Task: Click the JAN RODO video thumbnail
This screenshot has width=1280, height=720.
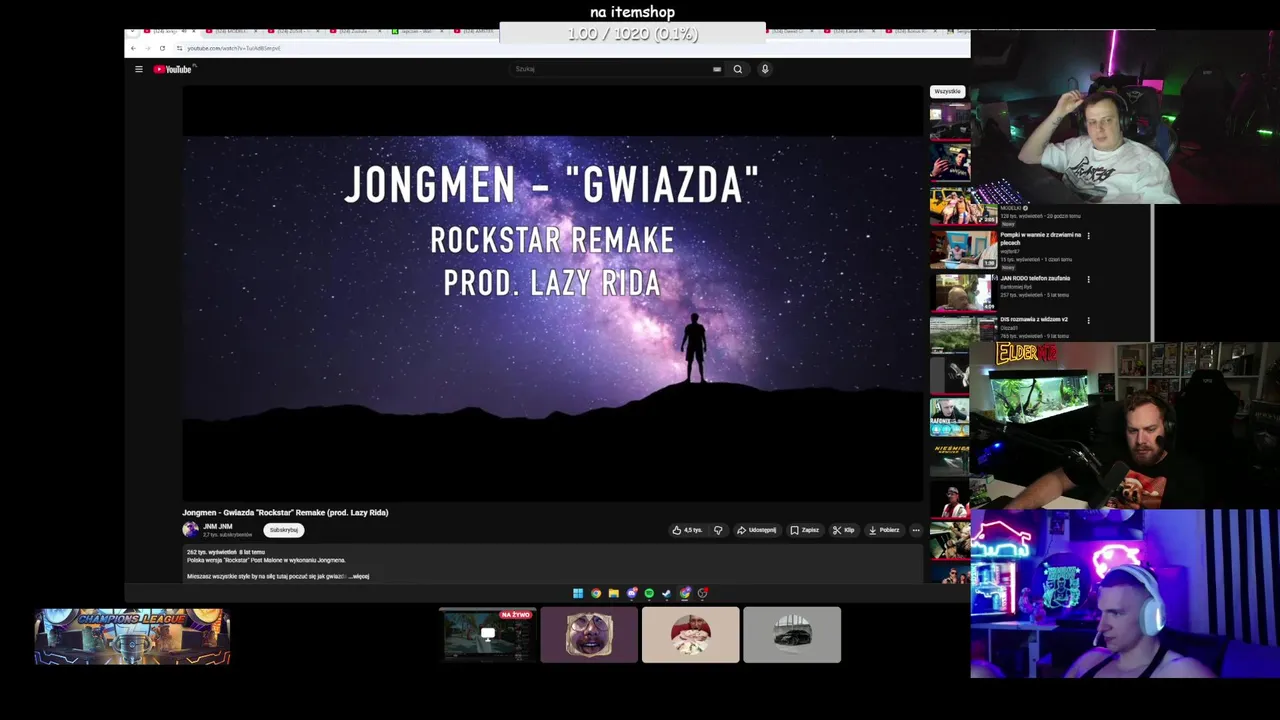Action: pos(964,292)
